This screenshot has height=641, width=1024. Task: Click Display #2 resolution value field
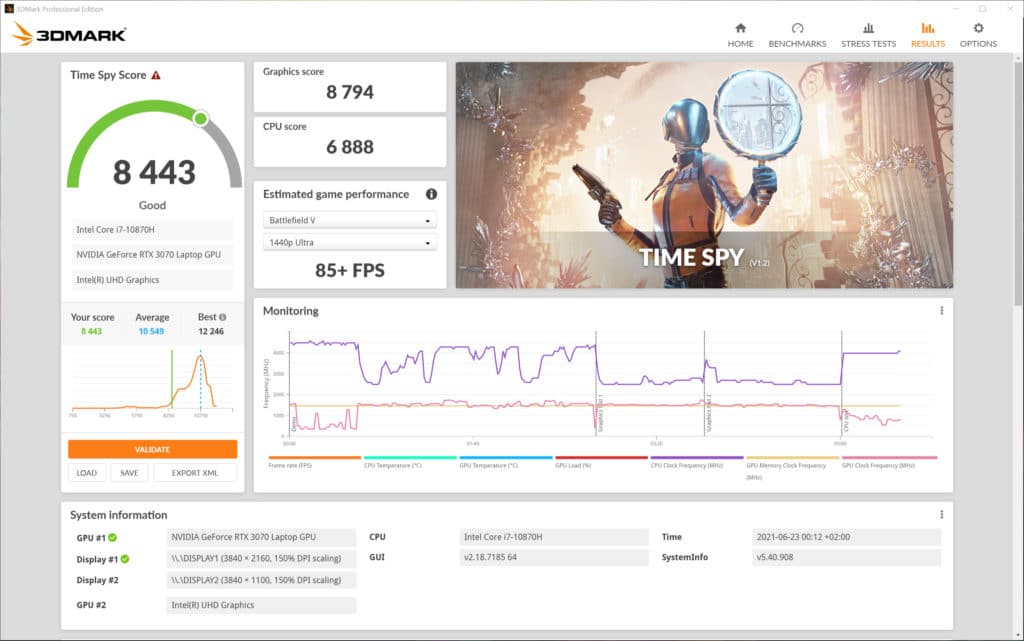[x=261, y=580]
